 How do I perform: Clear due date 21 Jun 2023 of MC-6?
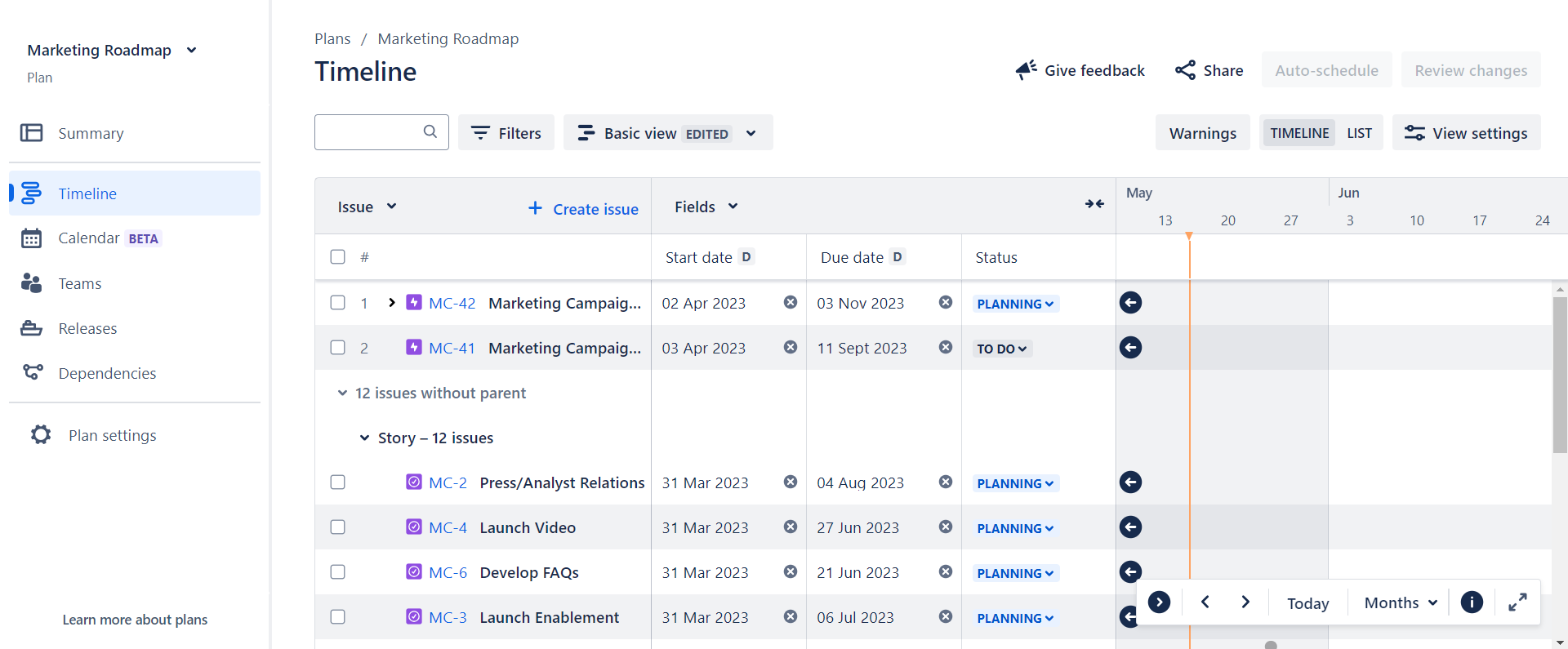tap(946, 571)
